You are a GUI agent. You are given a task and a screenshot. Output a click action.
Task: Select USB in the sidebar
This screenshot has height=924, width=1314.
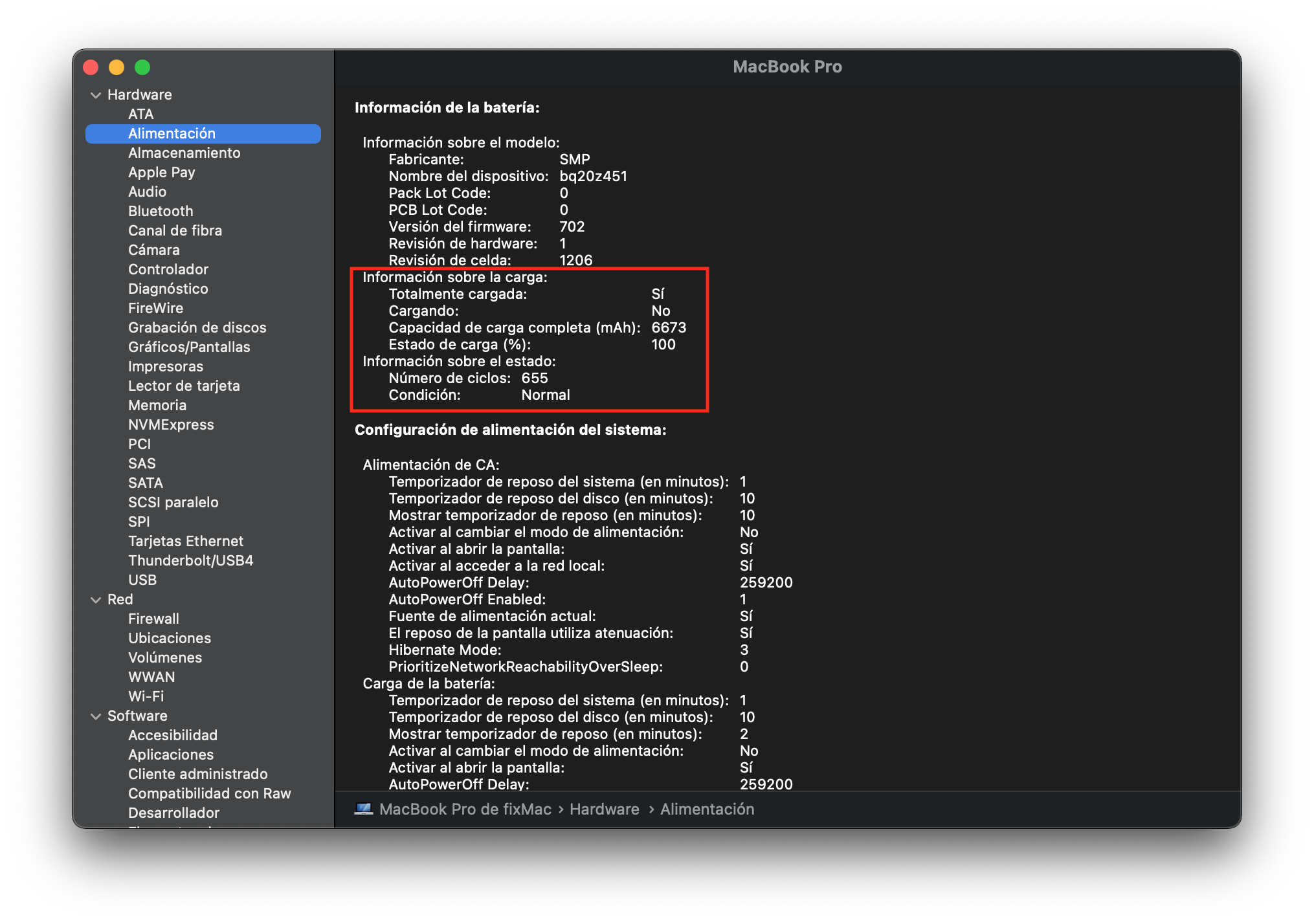tap(142, 580)
